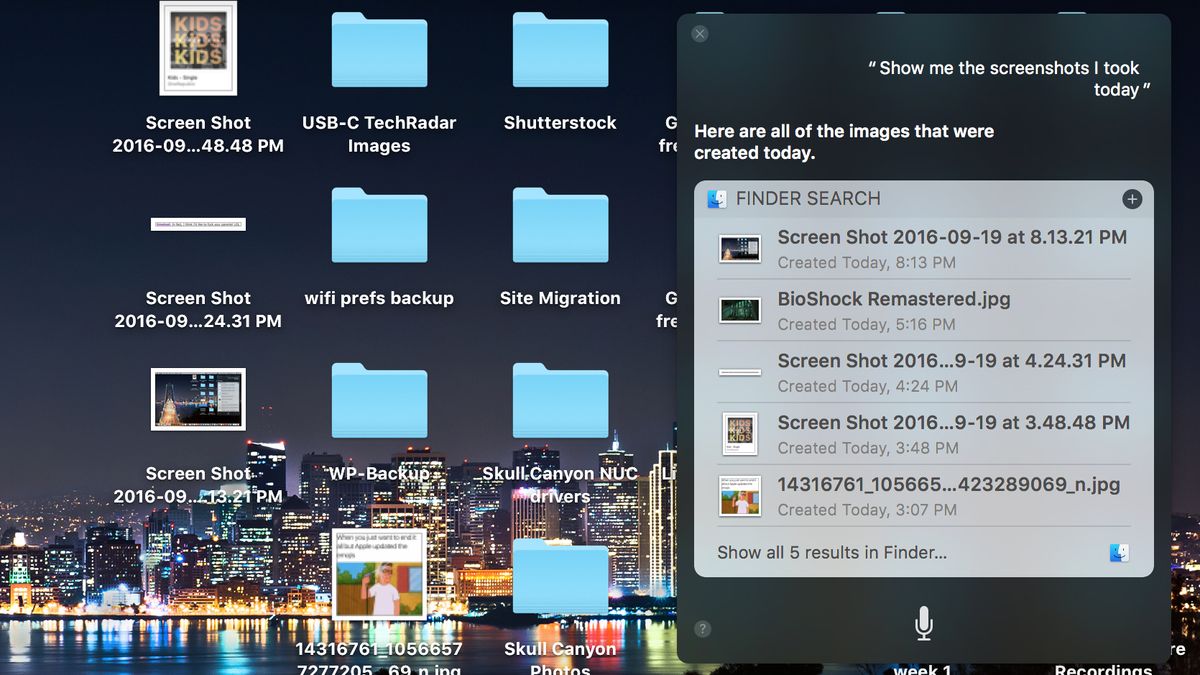Viewport: 1200px width, 675px height.
Task: Open the wifi prefs backup folder
Action: pos(380,224)
